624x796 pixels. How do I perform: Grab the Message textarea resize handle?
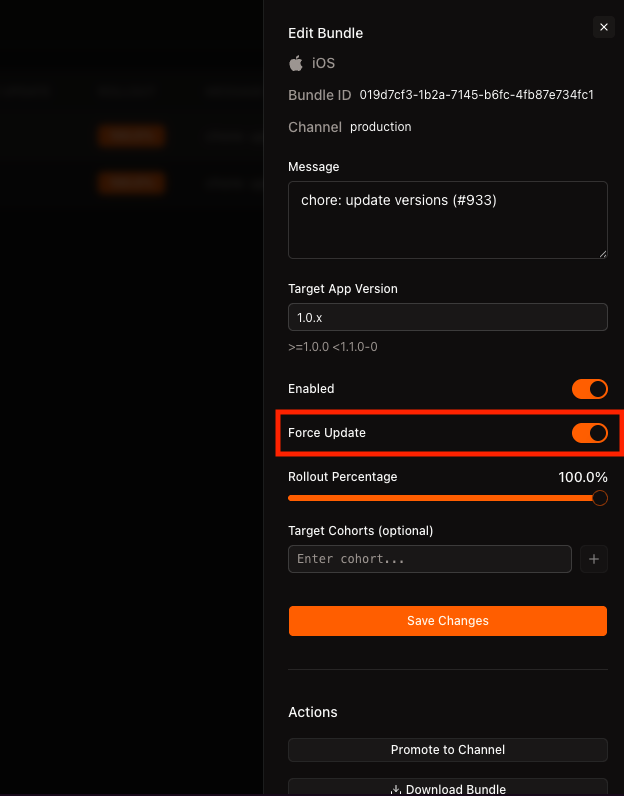(x=602, y=253)
